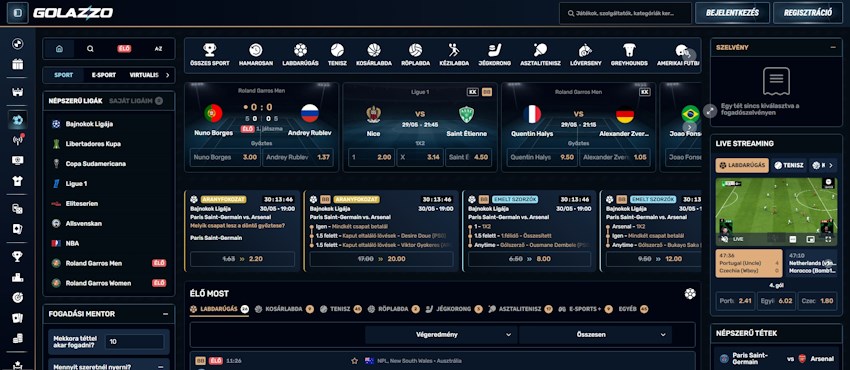Select Asztalitenisz tab under Élő Most

tap(519, 309)
